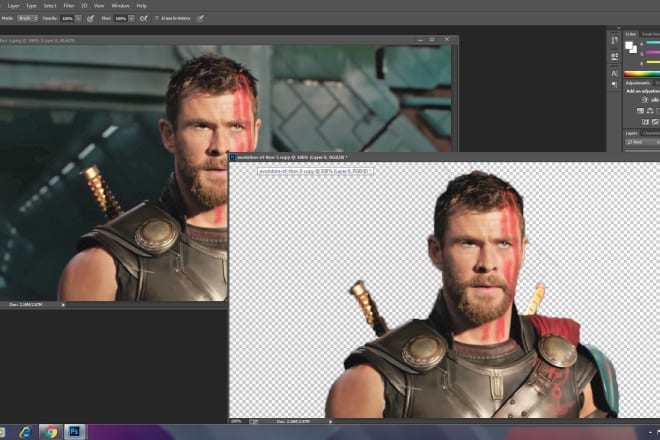Select the evolution-of-thor-3 copy title bar

[444, 157]
